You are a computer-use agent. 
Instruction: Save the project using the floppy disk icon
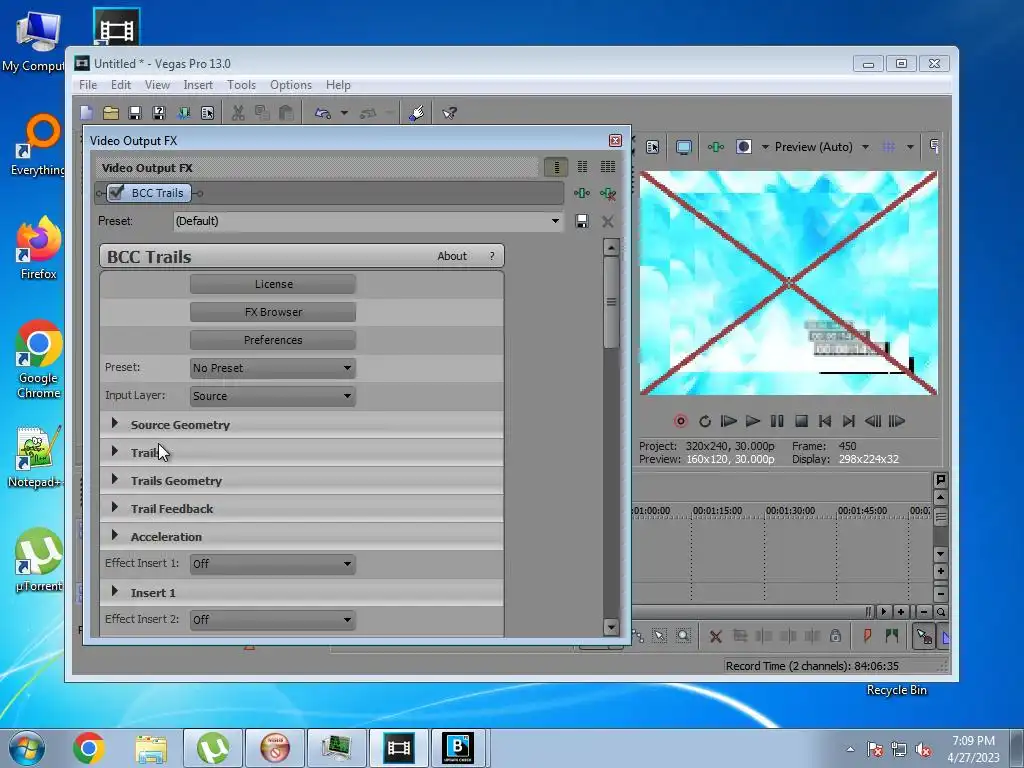tap(135, 113)
